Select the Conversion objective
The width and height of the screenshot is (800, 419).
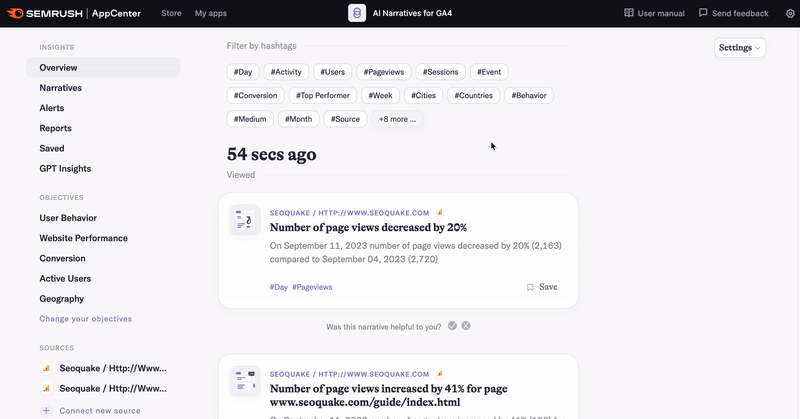click(x=63, y=258)
